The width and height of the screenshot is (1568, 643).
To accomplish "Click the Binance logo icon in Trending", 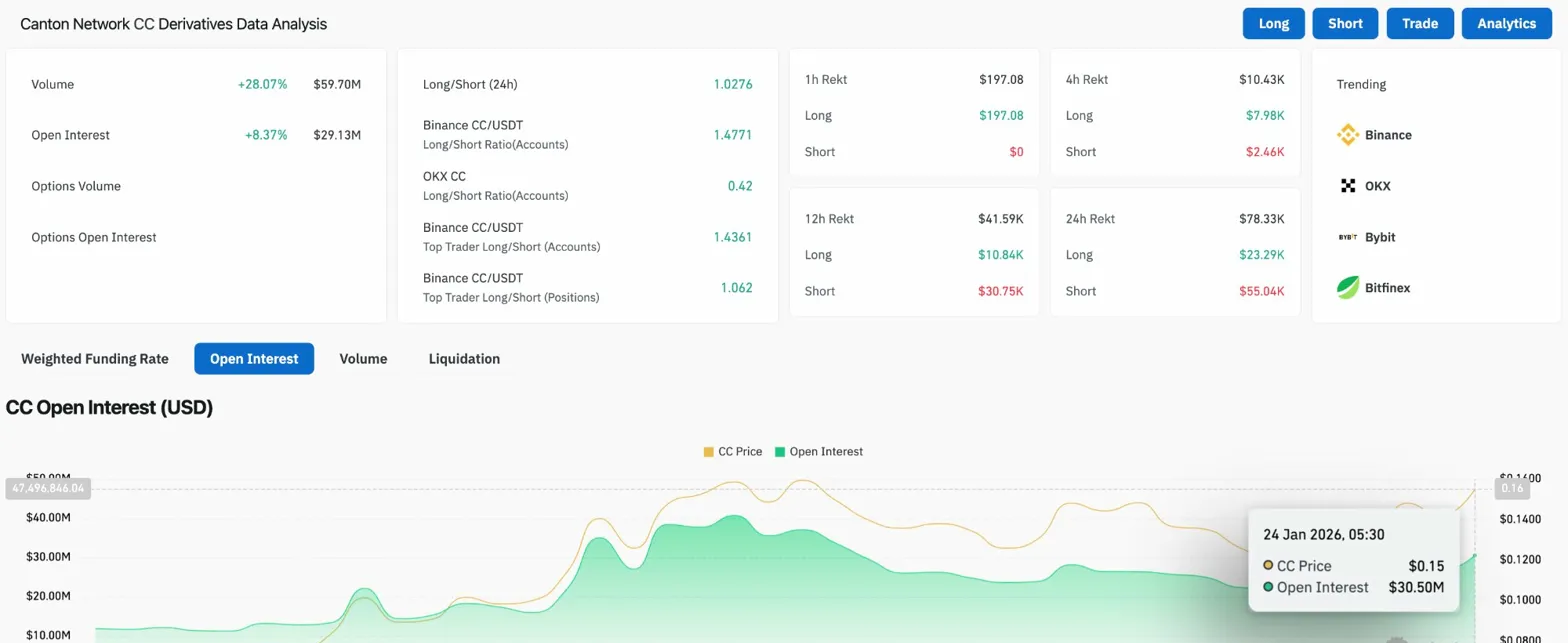I will point(1348,135).
